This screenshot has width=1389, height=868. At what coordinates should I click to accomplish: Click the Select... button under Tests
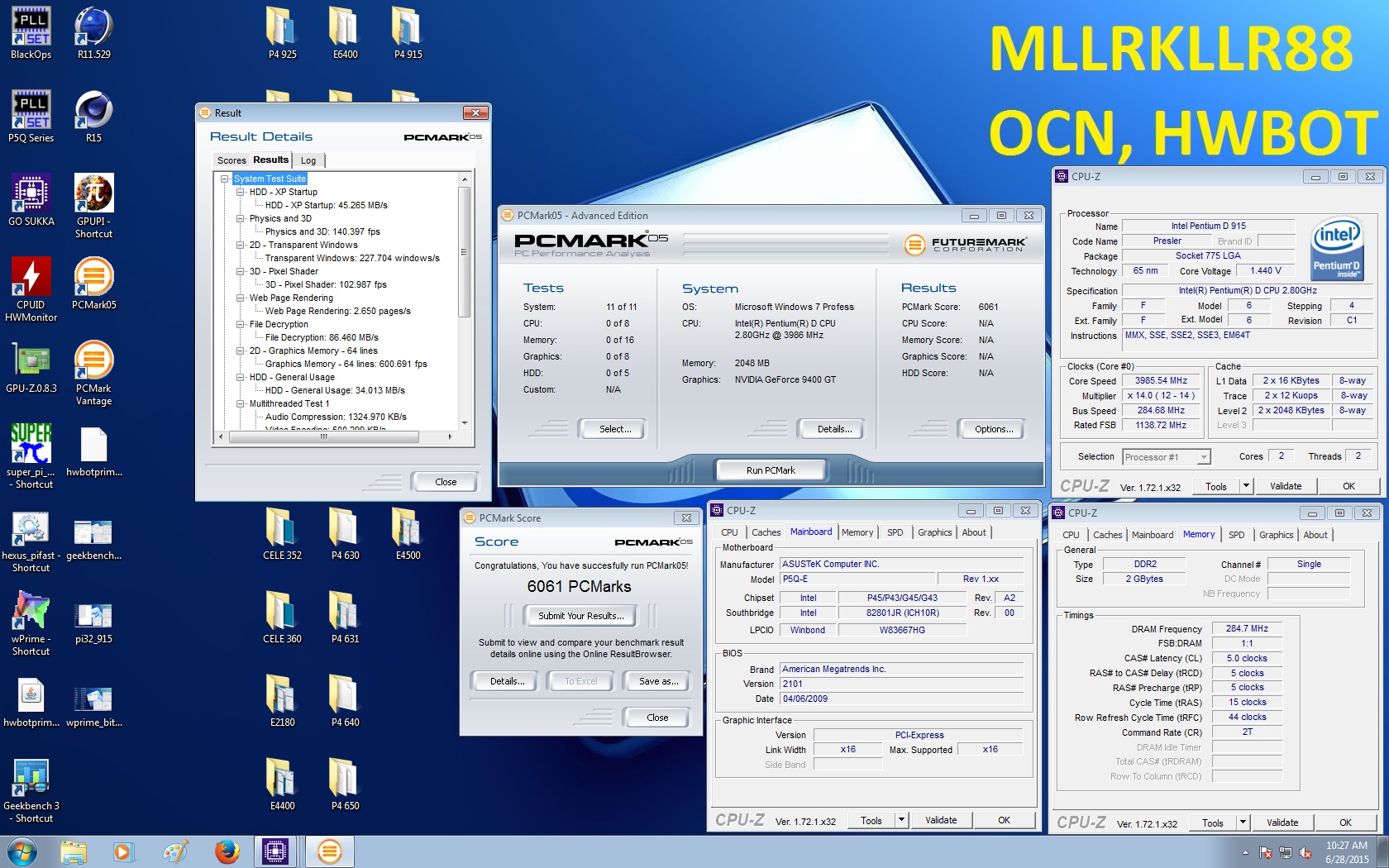(x=615, y=429)
